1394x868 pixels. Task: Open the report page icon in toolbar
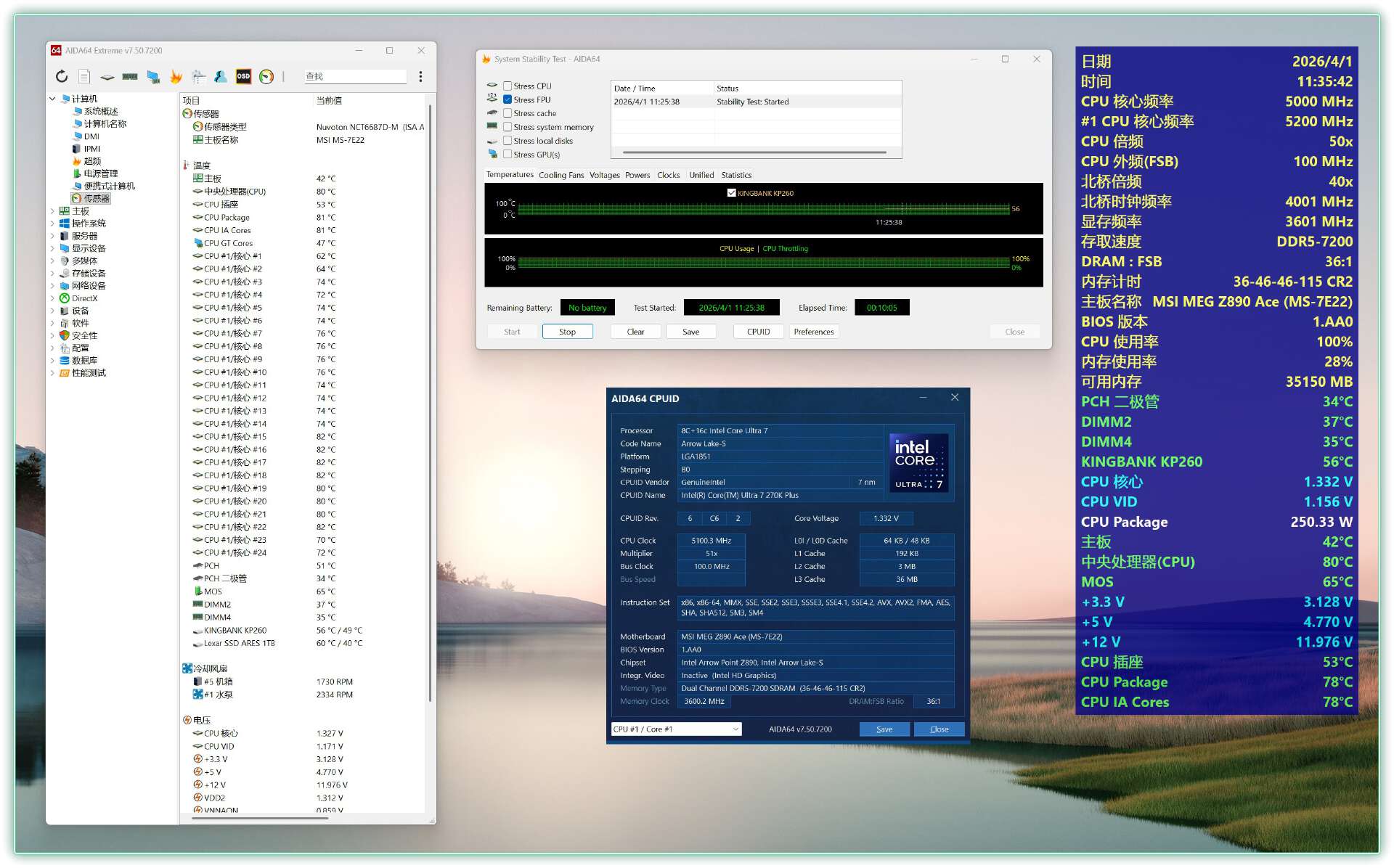click(84, 76)
